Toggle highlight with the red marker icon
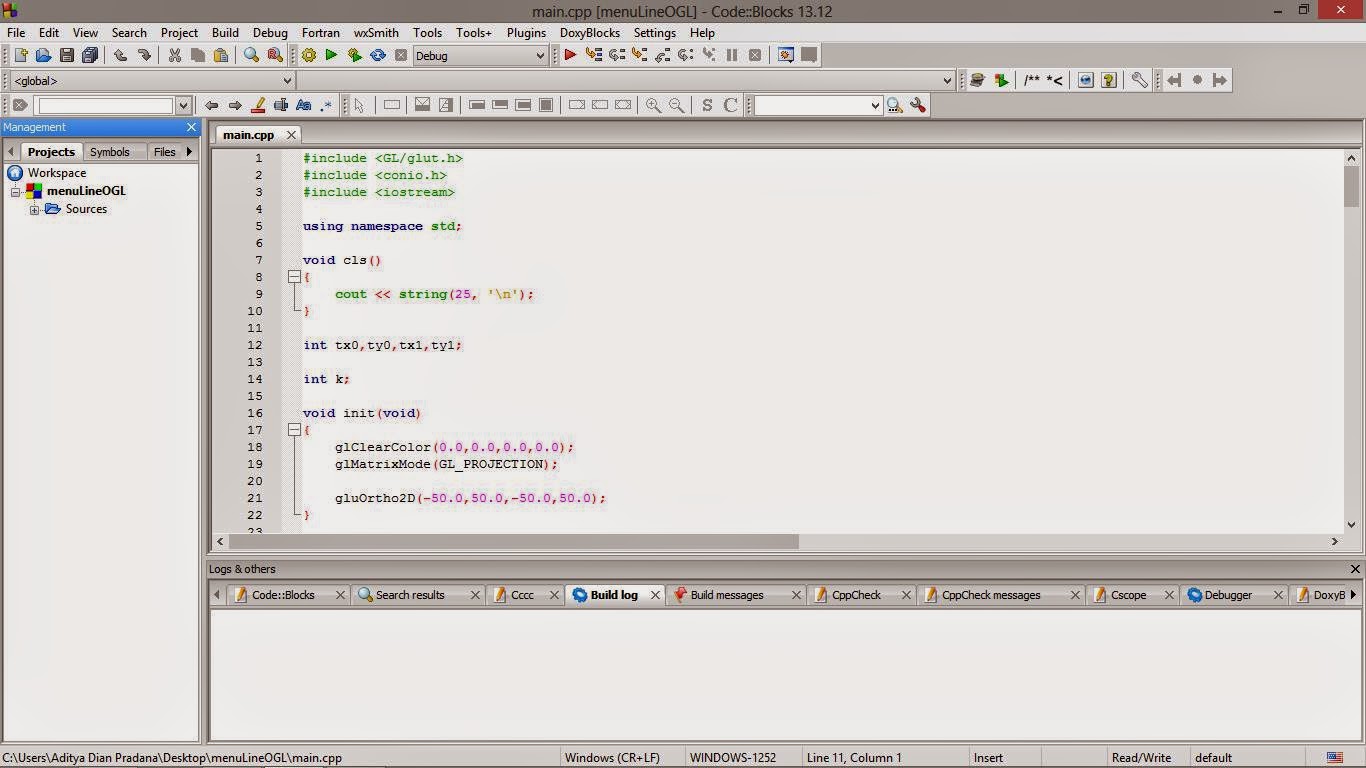The width and height of the screenshot is (1366, 768). [x=258, y=105]
